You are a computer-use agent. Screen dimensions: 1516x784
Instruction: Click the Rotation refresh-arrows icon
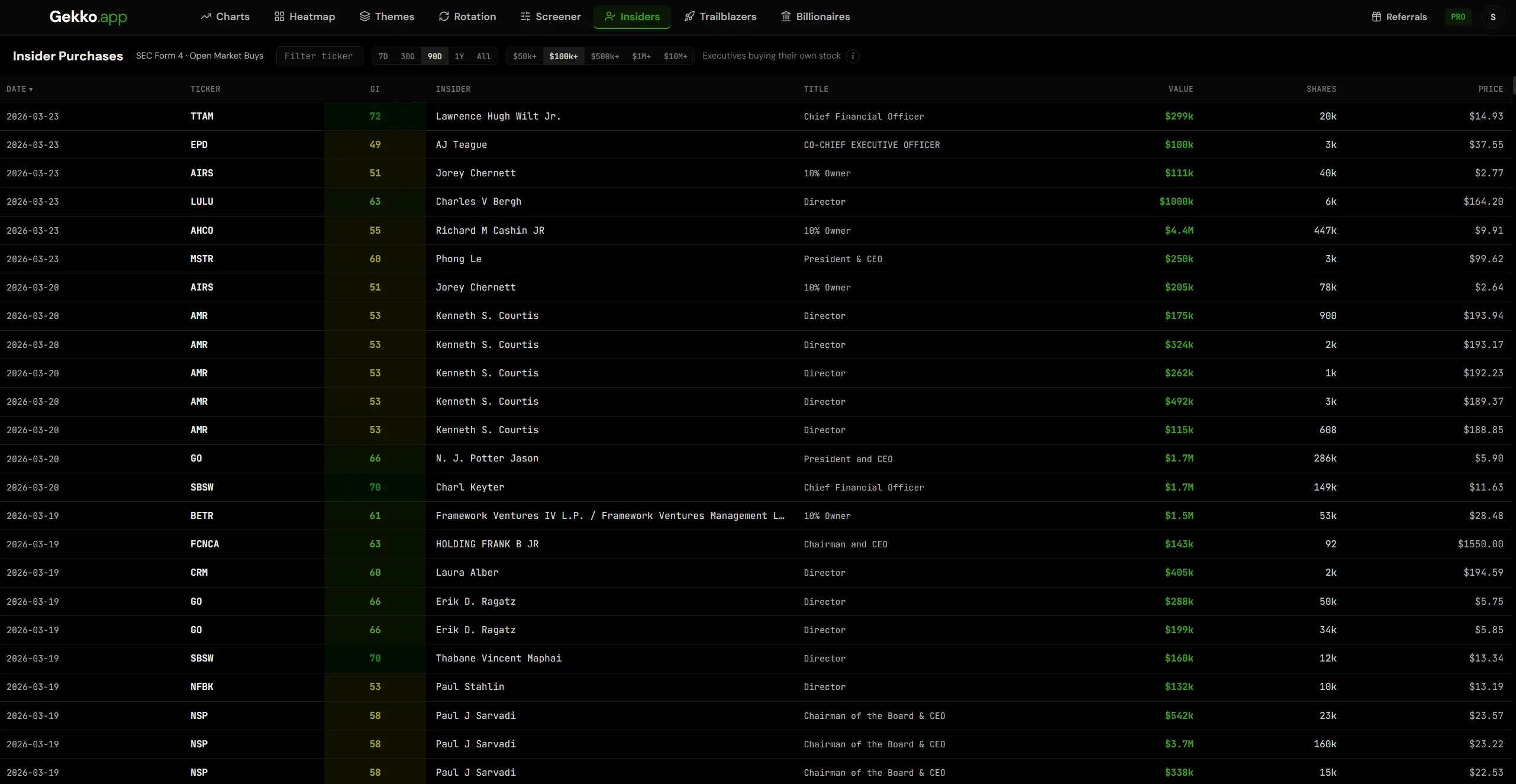tap(444, 17)
